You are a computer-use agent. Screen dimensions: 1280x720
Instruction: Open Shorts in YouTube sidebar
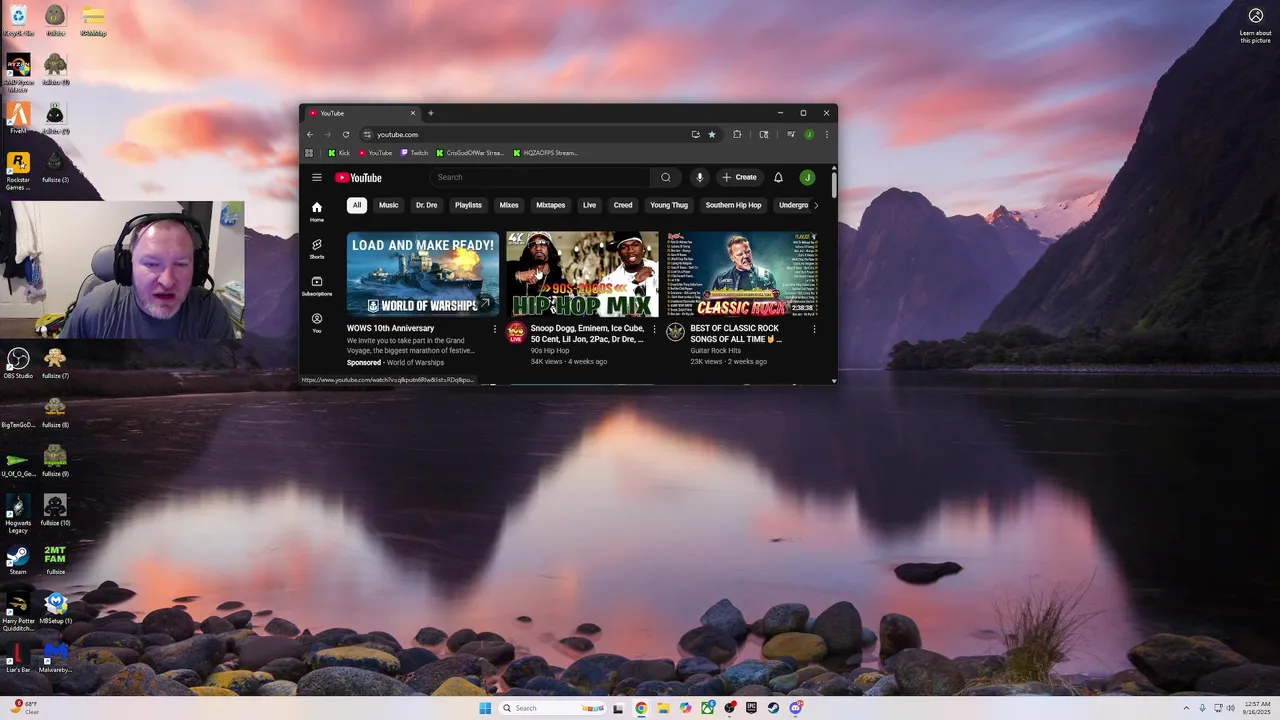[x=317, y=249]
